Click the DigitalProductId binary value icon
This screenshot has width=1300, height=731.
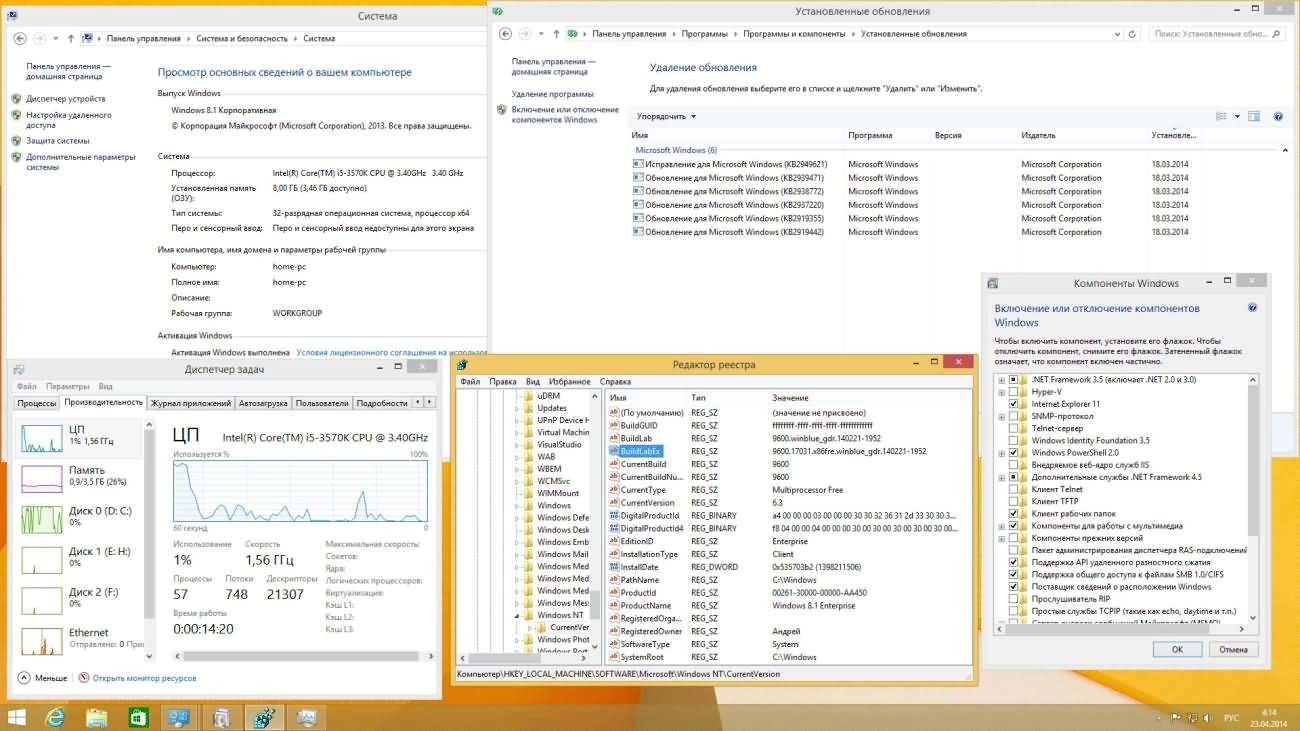tap(614, 516)
